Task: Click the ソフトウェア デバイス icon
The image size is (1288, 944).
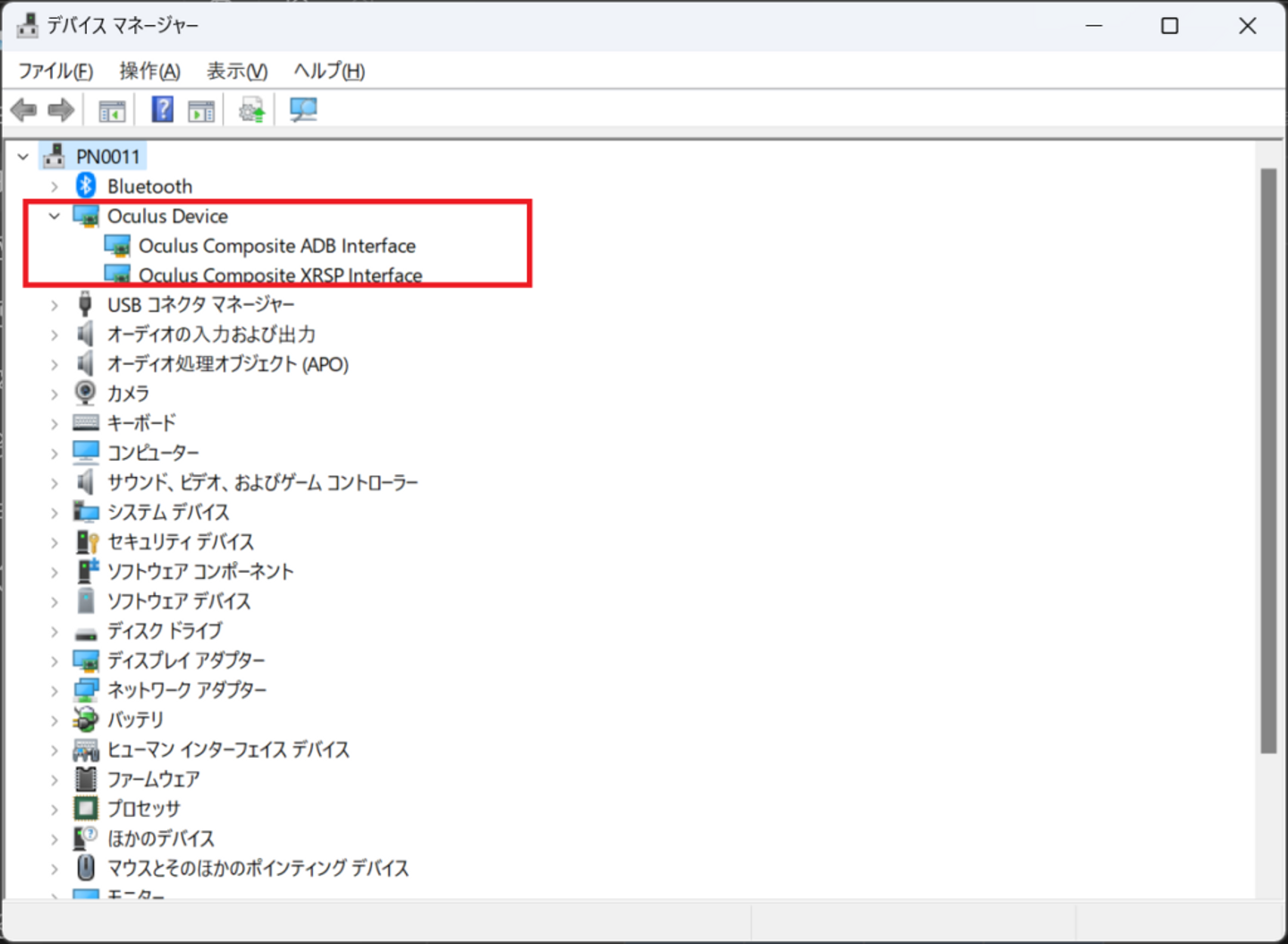Action: 86,600
